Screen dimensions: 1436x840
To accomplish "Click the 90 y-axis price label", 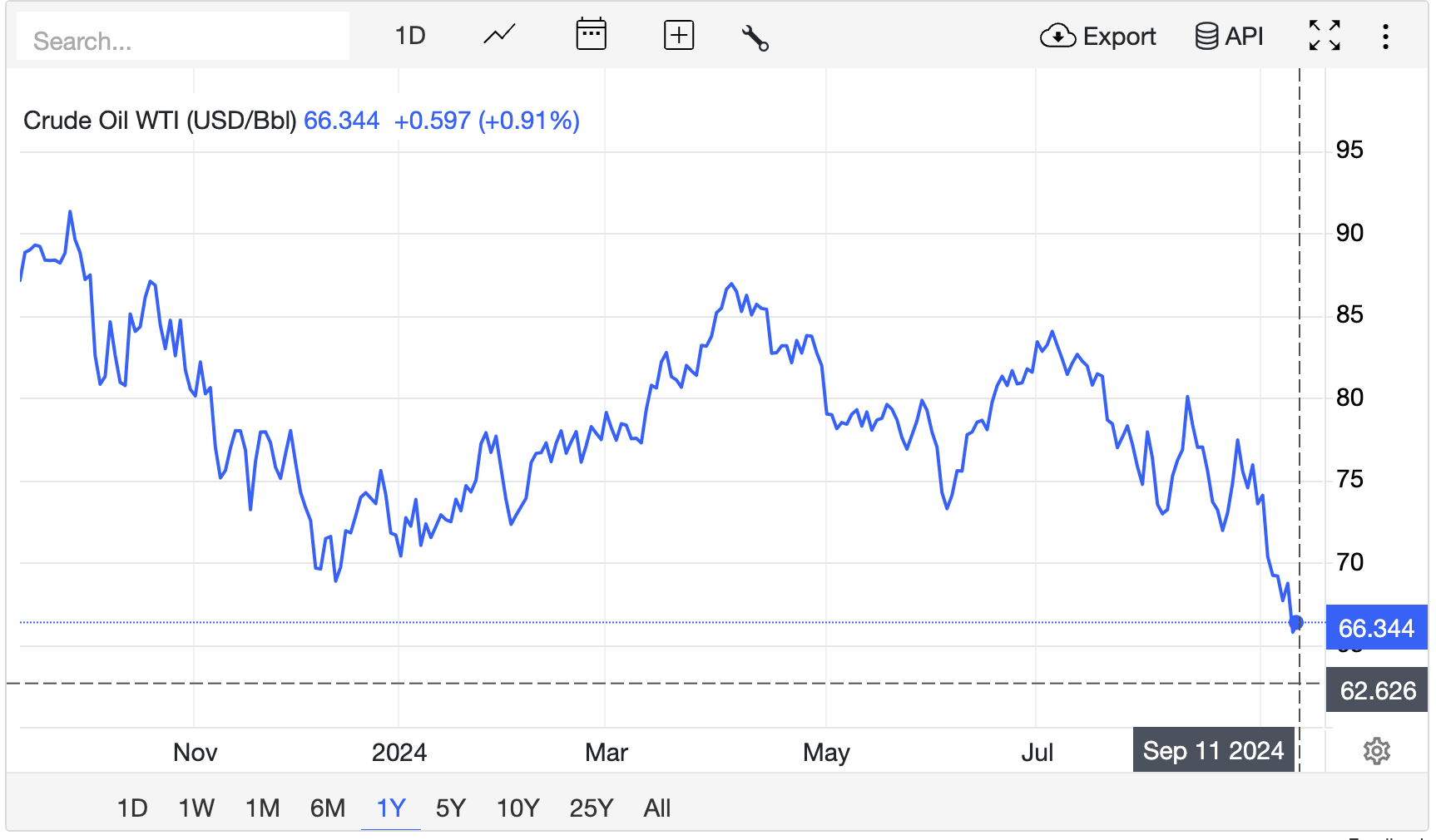I will (x=1349, y=232).
